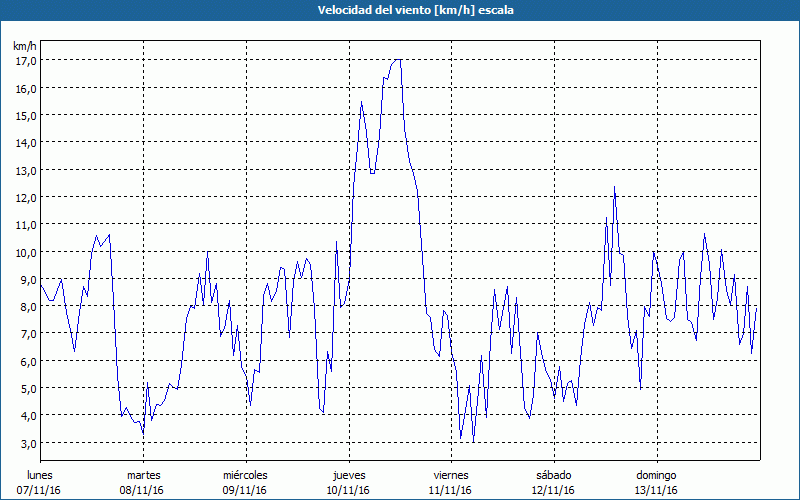Click the 10,0 label on the y-axis

tap(26, 252)
